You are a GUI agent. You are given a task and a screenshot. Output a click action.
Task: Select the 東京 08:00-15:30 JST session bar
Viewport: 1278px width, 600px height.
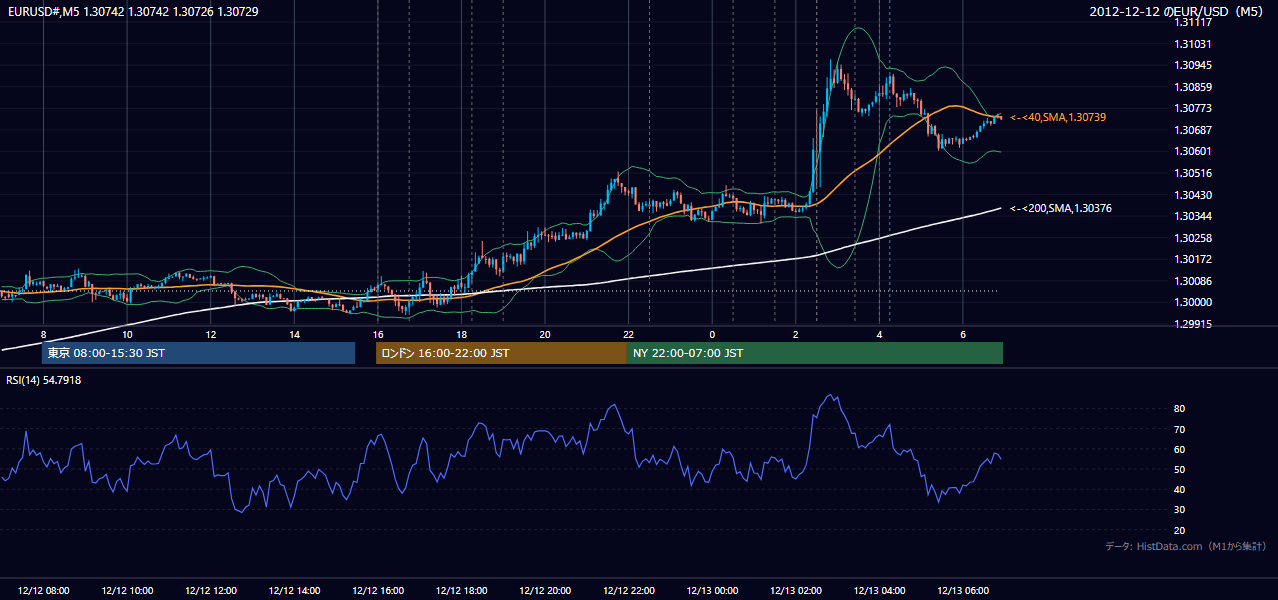pyautogui.click(x=199, y=353)
